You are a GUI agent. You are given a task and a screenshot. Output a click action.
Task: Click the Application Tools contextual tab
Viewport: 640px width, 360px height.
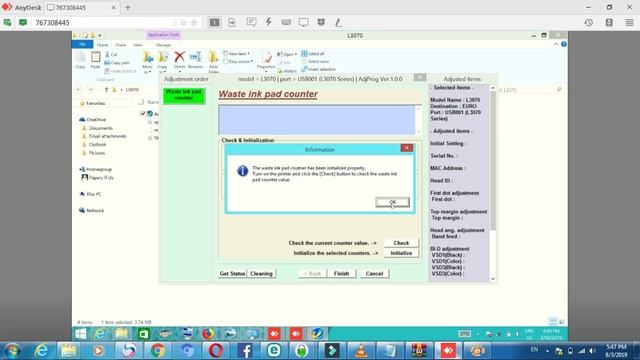(x=163, y=35)
